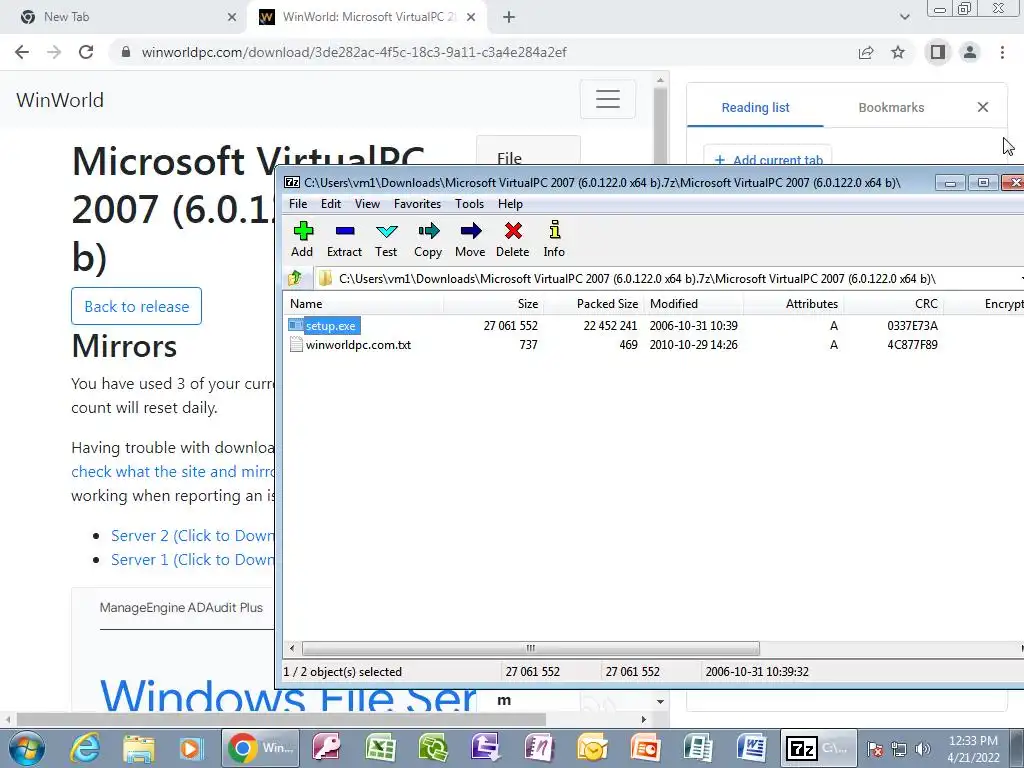
Task: Toggle WinWorld hamburger navigation menu
Action: (607, 99)
